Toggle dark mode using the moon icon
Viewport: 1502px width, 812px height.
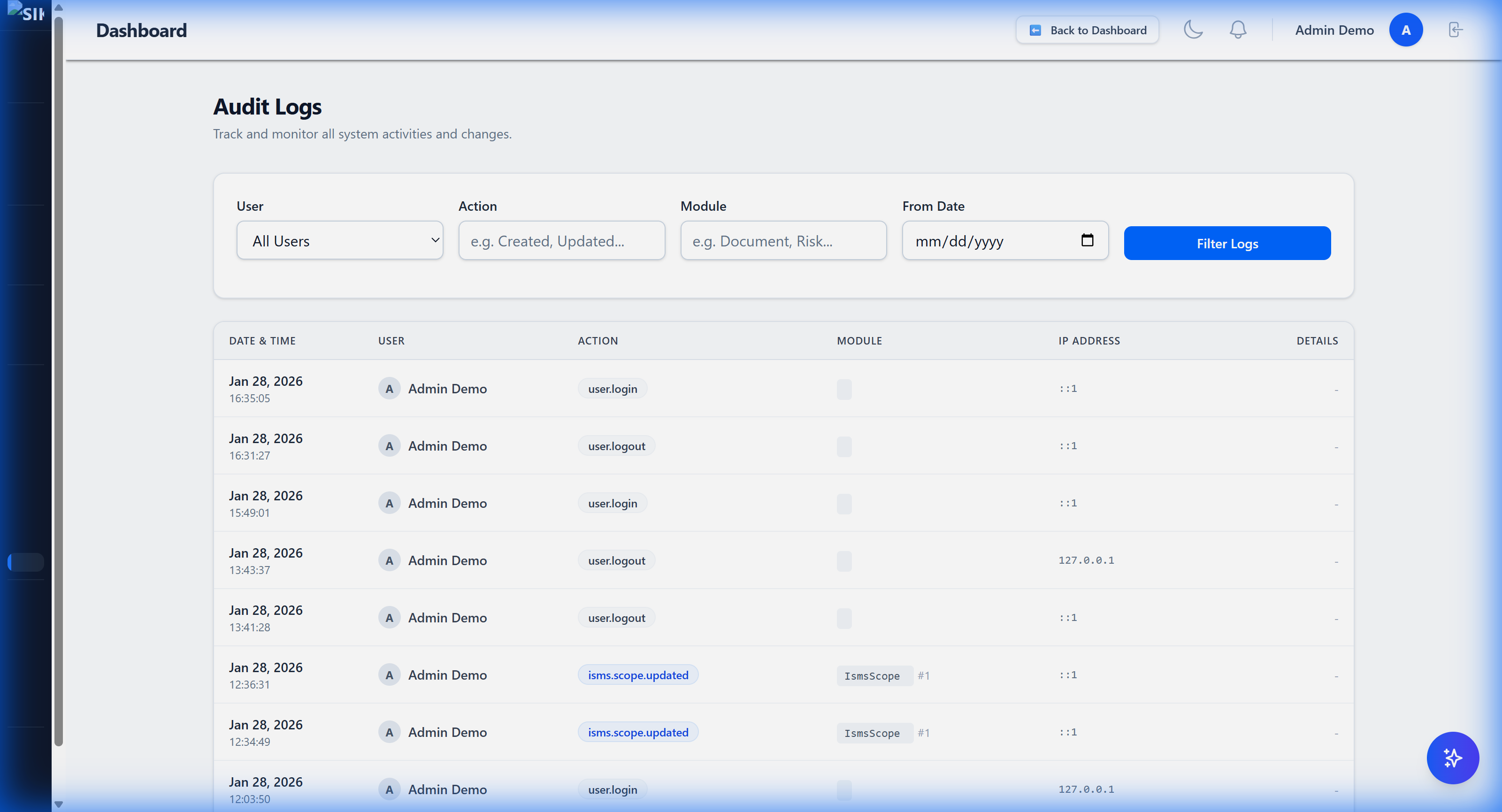[x=1193, y=30]
